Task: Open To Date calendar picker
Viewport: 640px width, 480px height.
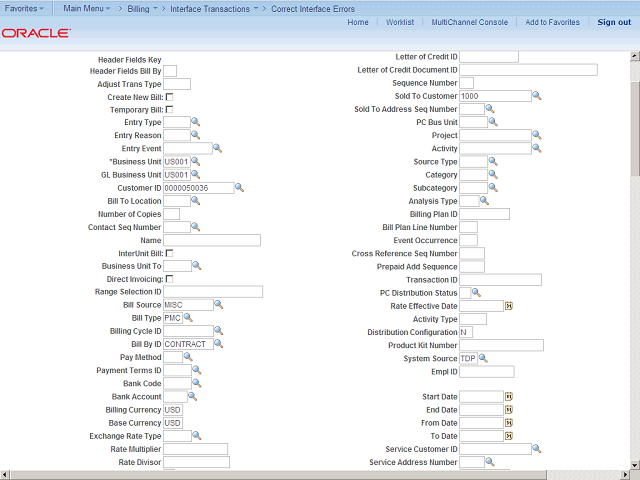Action: (x=509, y=436)
